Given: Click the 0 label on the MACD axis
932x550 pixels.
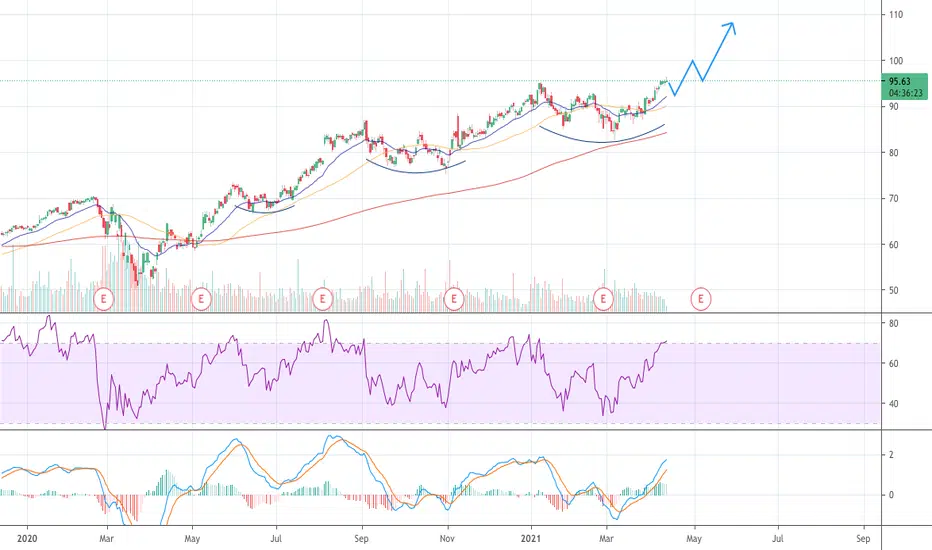Looking at the screenshot, I should [x=891, y=495].
